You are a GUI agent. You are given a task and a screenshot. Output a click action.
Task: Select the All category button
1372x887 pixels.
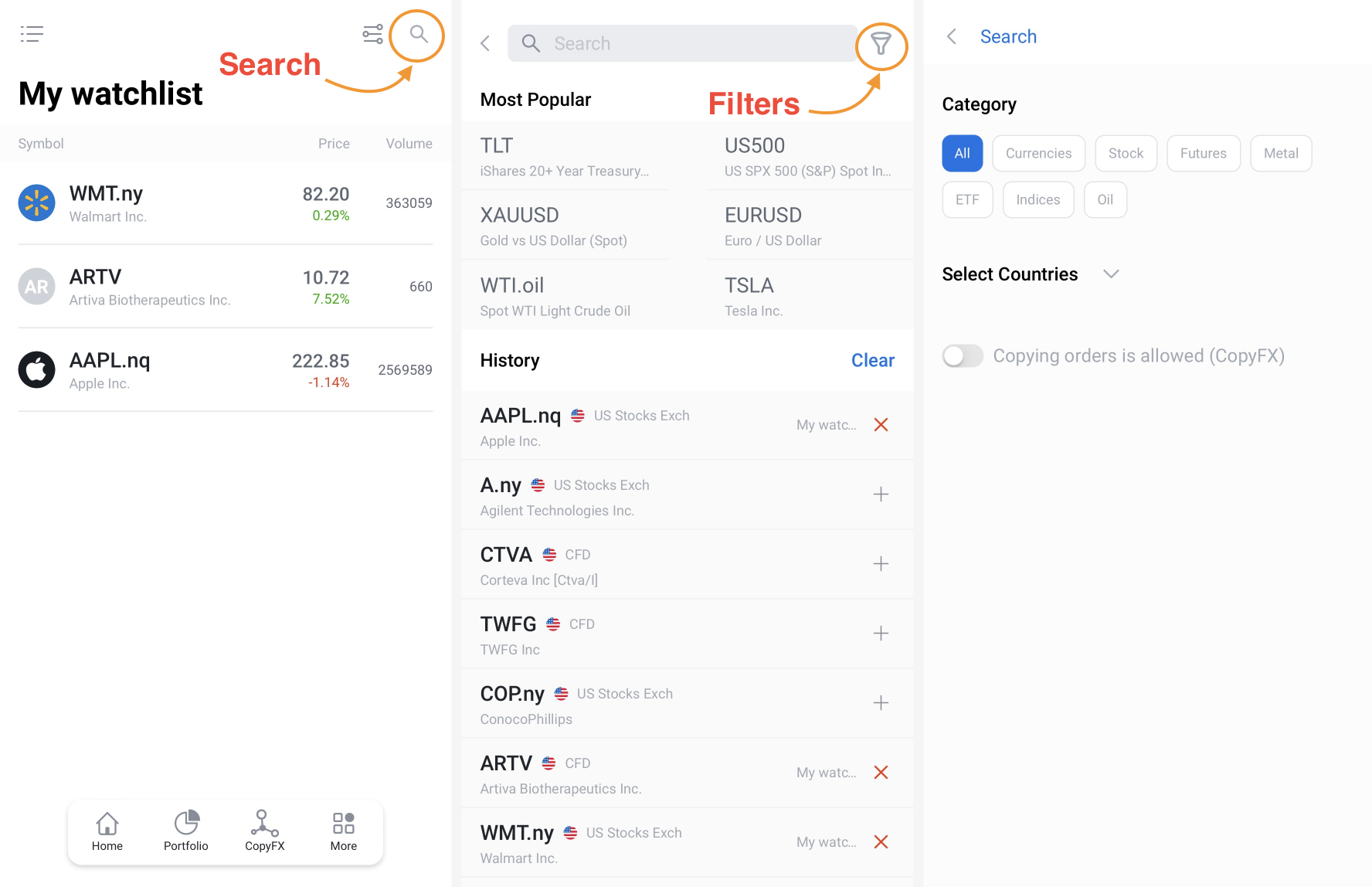pyautogui.click(x=962, y=153)
